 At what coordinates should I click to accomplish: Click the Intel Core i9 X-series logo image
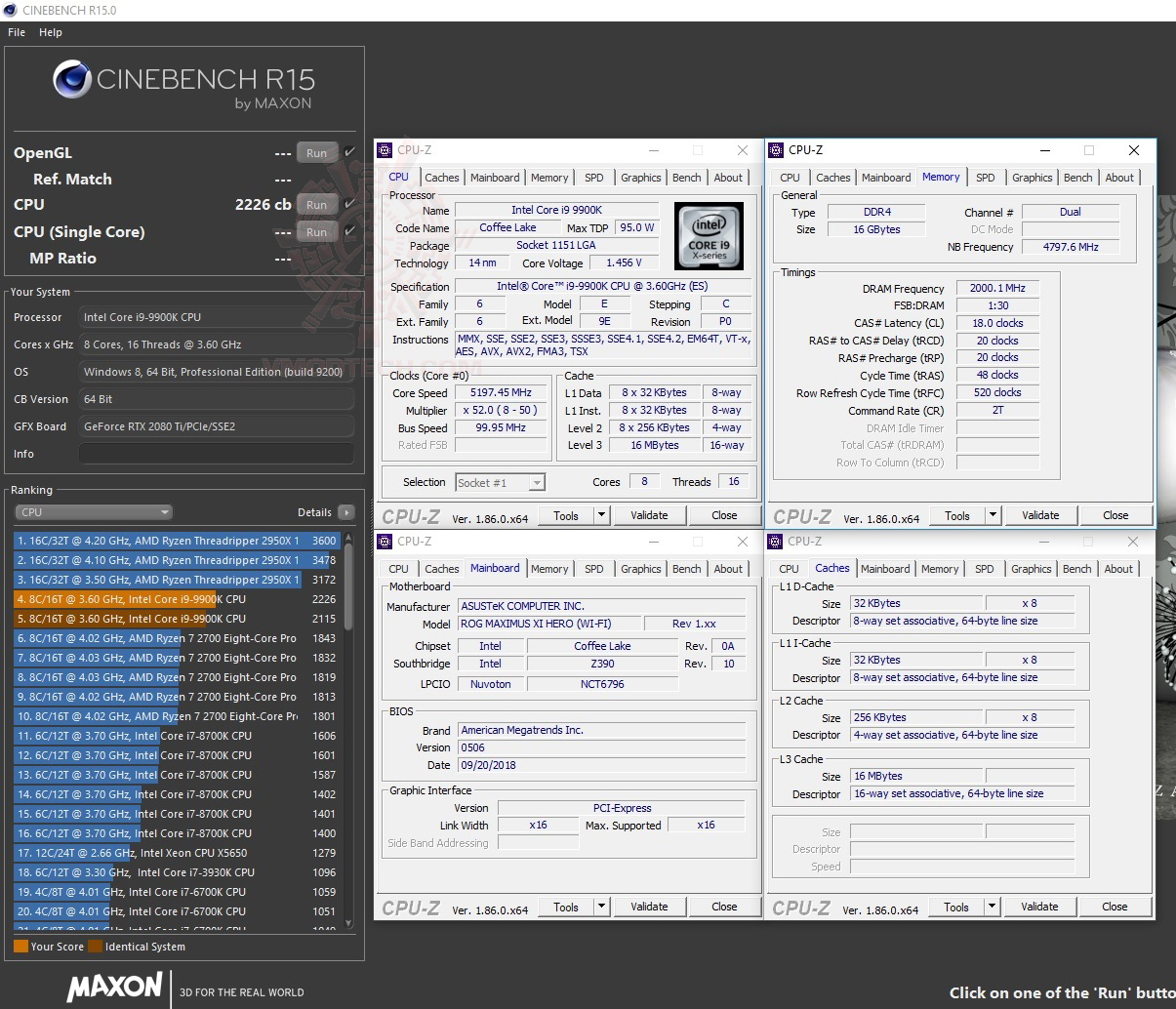click(x=709, y=235)
